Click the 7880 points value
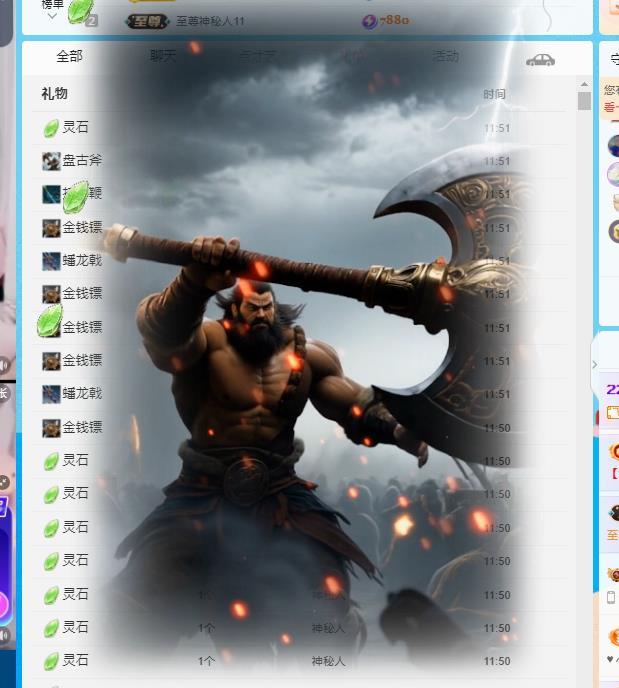 pyautogui.click(x=394, y=21)
